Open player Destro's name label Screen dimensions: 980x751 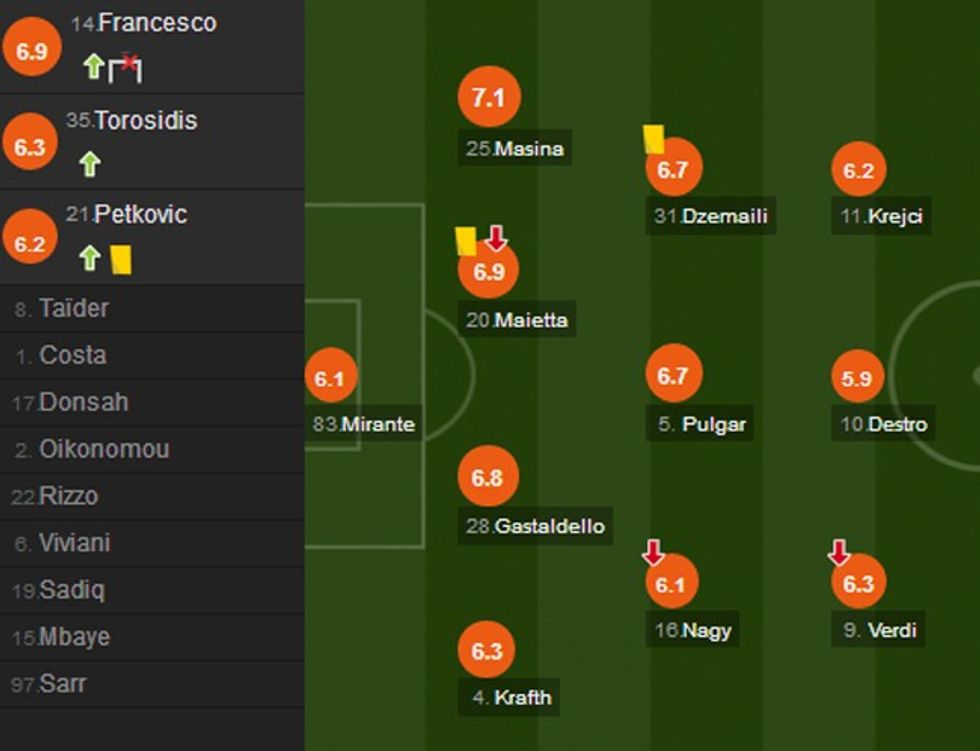(884, 424)
